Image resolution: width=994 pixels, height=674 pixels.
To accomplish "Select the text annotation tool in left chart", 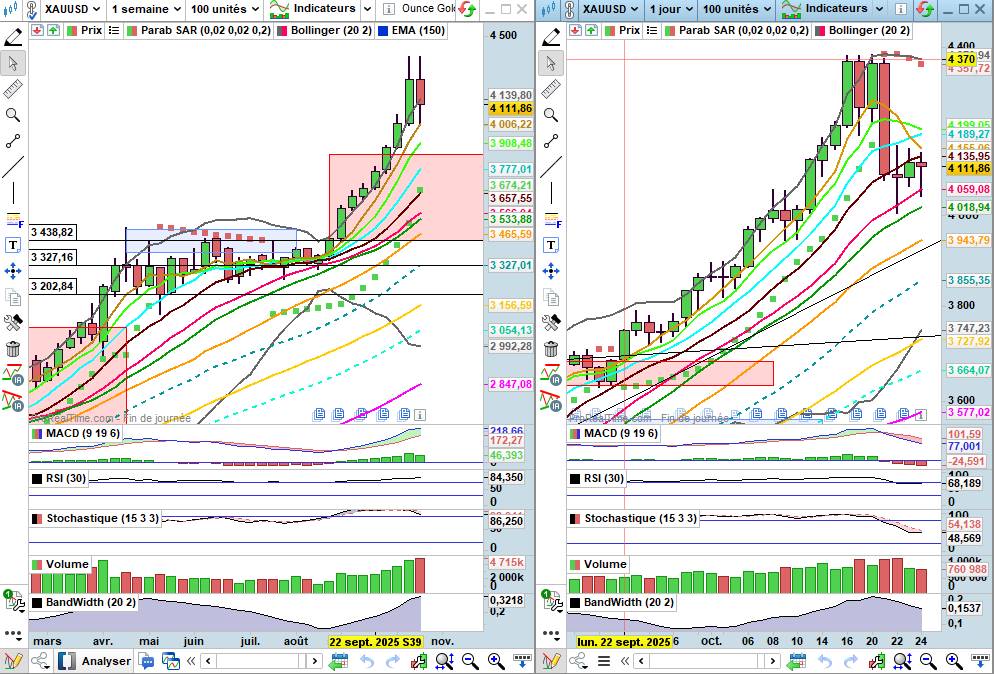I will click(13, 245).
